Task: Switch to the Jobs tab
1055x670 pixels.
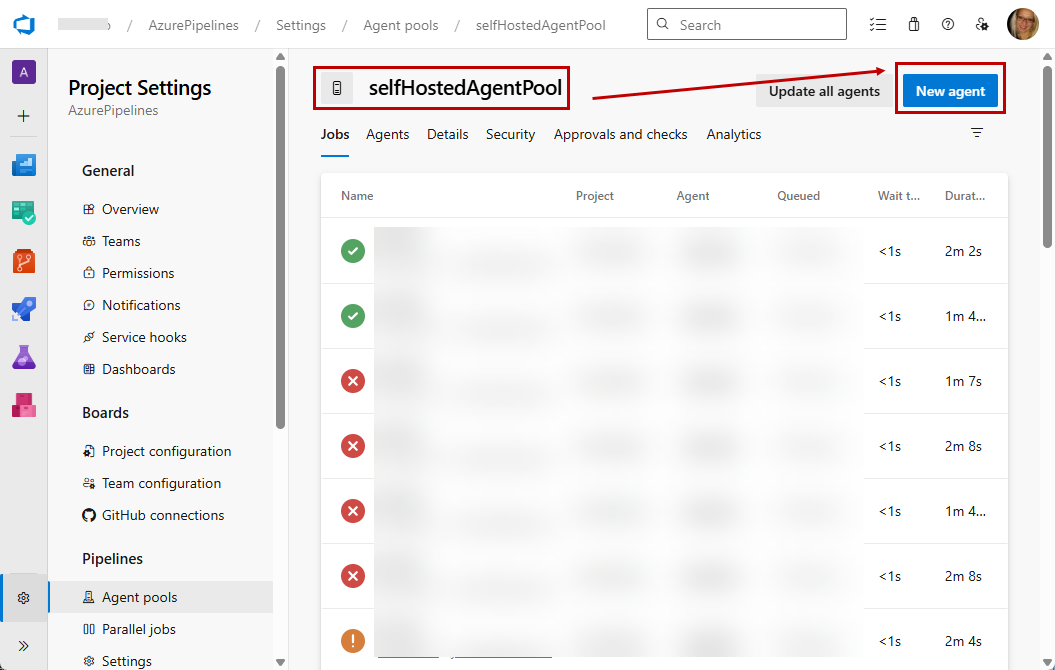Action: pos(335,135)
